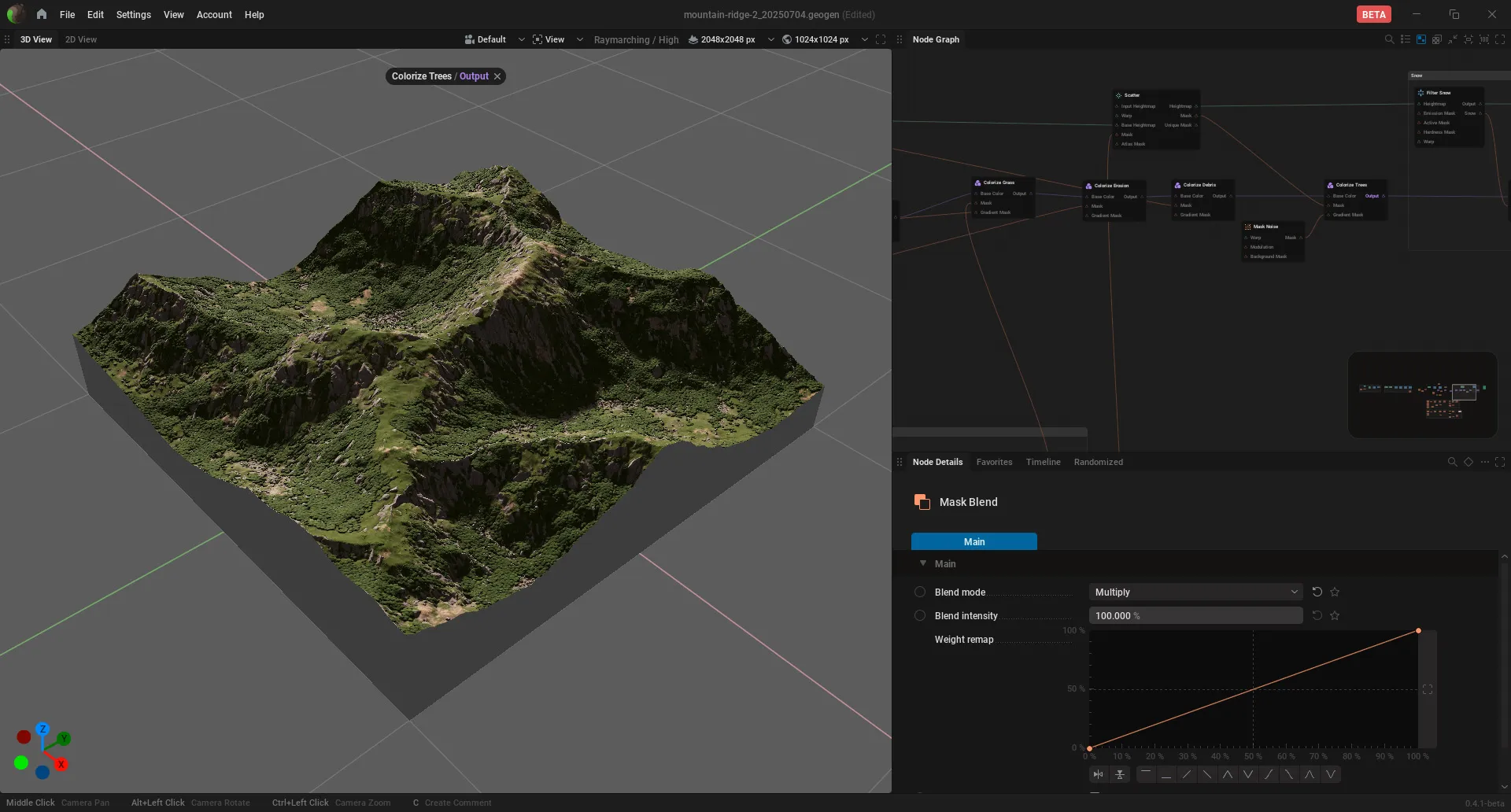Screen dimensions: 1511x812
Task: Reset zoom to 100 percent in node graph
Action: coord(1484,39)
